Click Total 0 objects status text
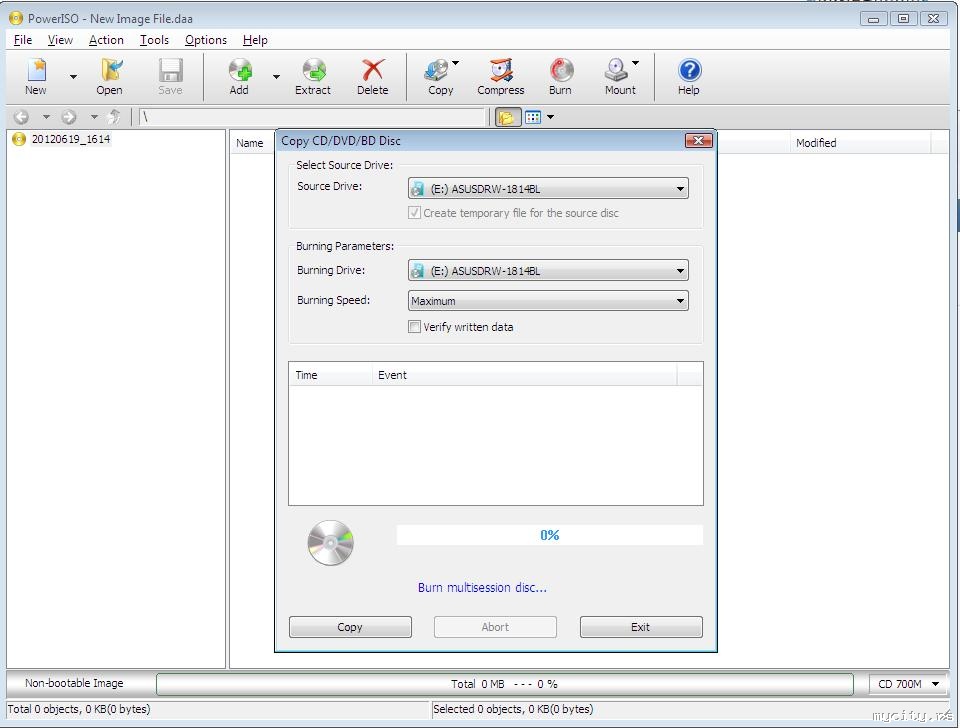Screen dimensions: 960x728 [x=79, y=709]
